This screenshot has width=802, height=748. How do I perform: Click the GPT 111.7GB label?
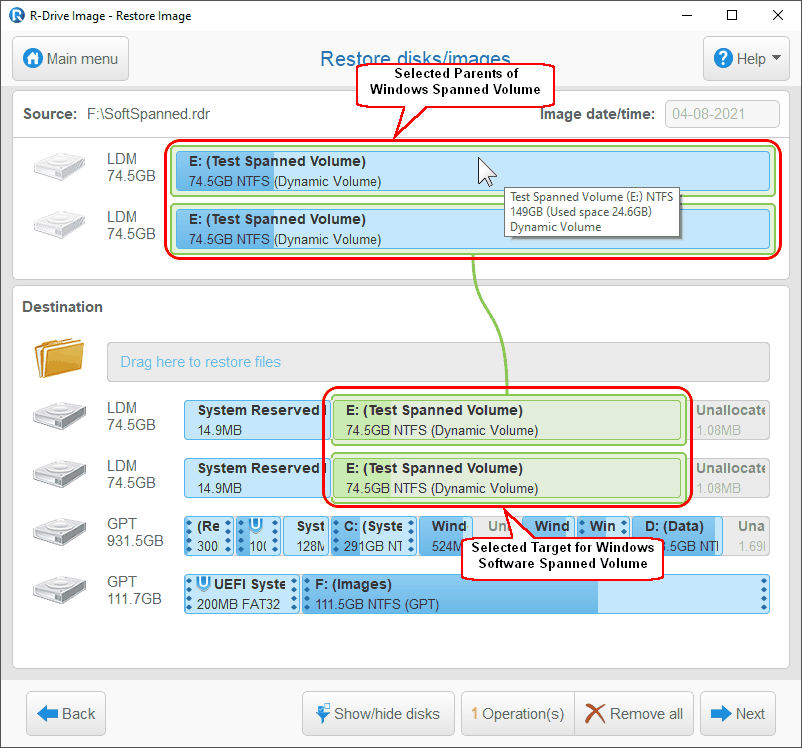pyautogui.click(x=134, y=590)
